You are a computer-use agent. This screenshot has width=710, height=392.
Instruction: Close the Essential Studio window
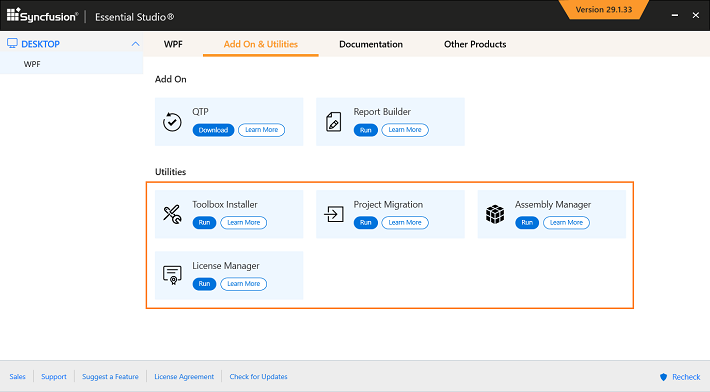pyautogui.click(x=696, y=15)
